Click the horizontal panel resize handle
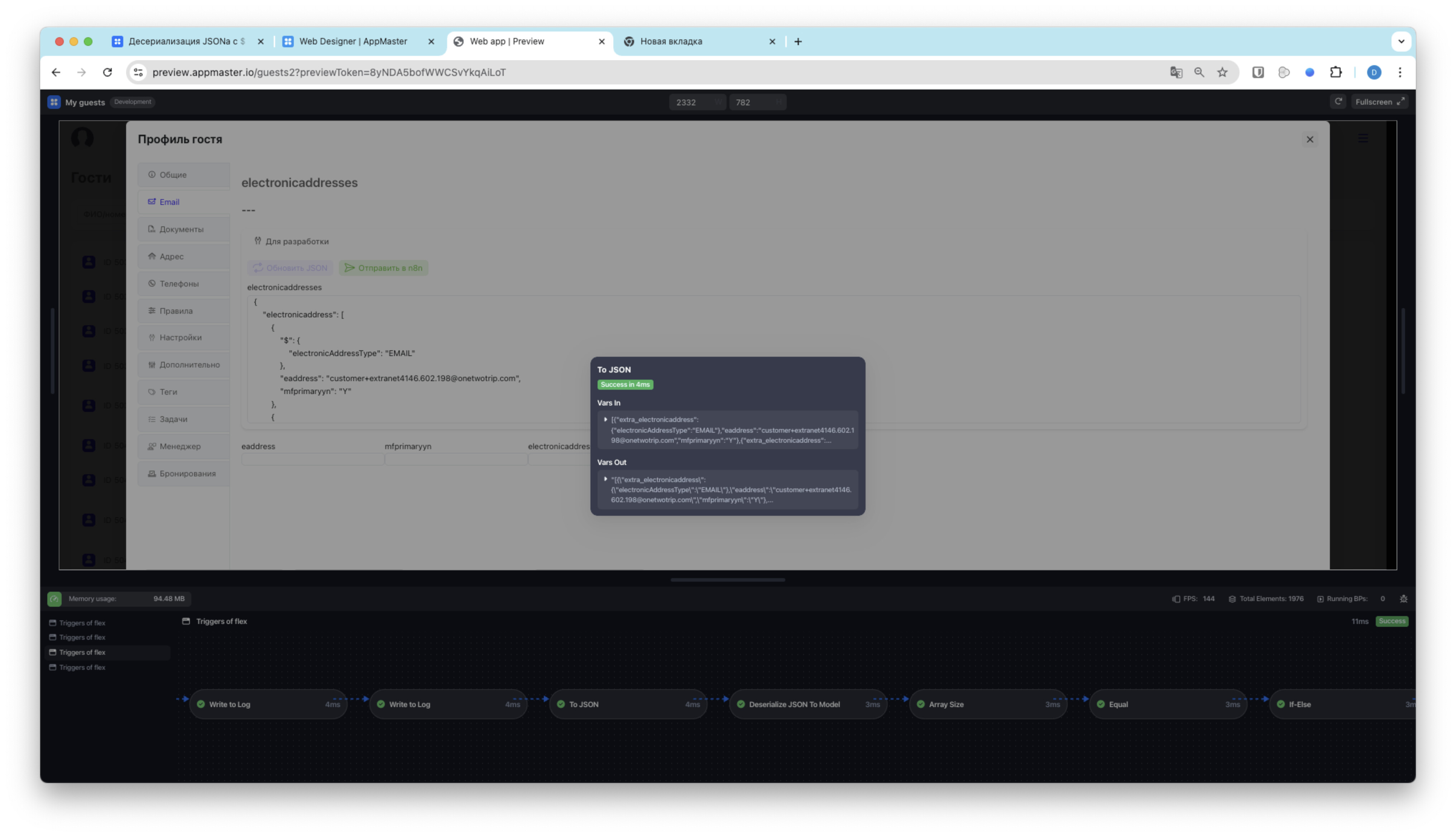Screen dimensions: 1456x836 [727, 580]
